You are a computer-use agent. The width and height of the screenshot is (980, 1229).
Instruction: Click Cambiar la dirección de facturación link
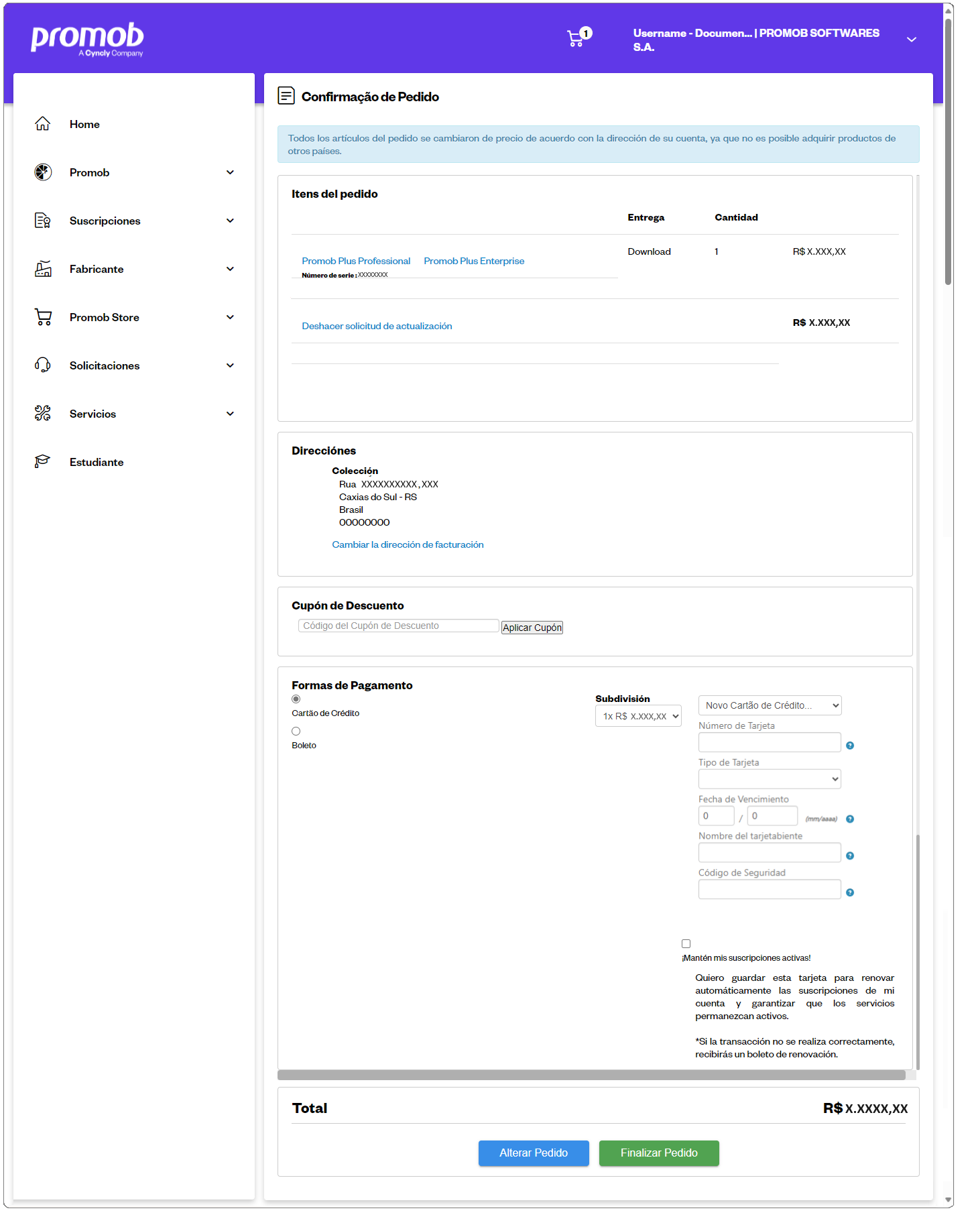click(408, 544)
